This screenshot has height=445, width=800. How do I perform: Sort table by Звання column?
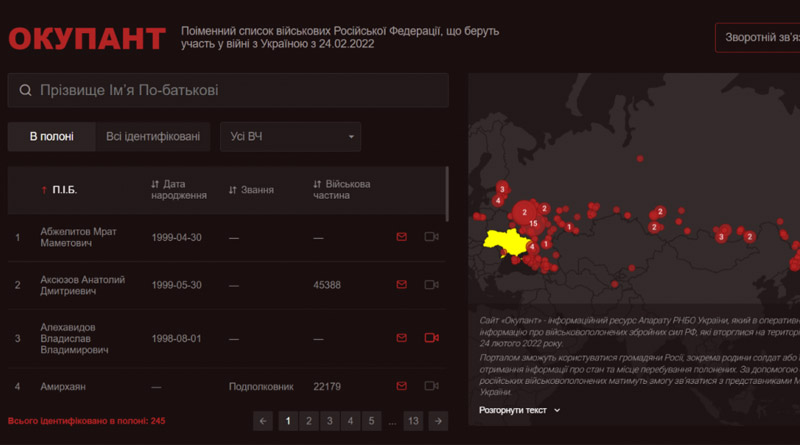coord(251,190)
